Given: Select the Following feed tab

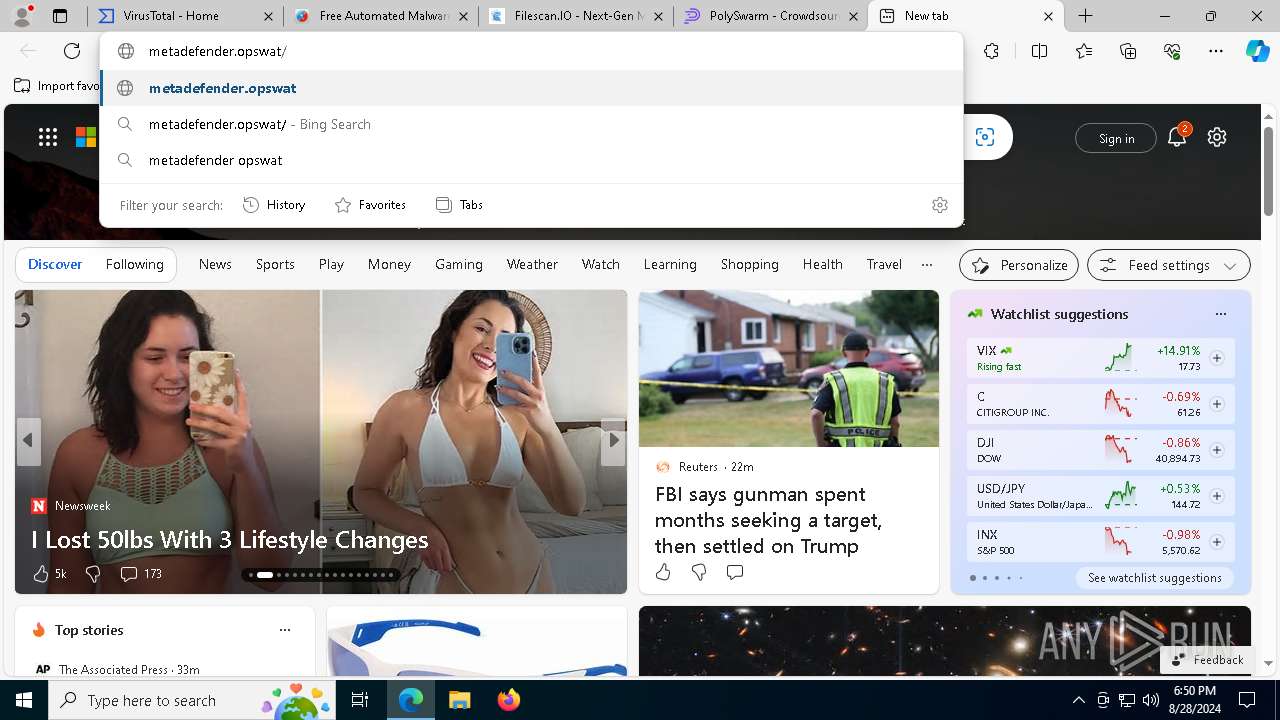Looking at the screenshot, I should [134, 264].
